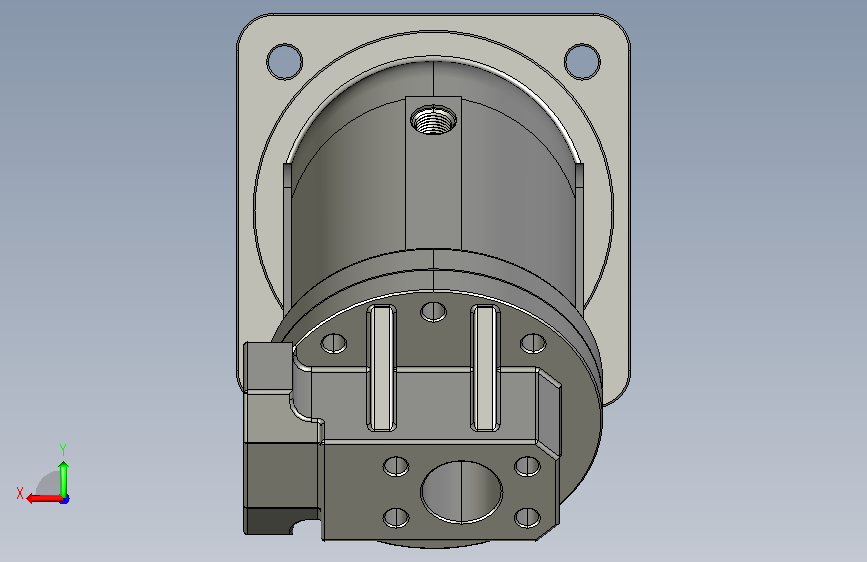The width and height of the screenshot is (867, 562).
Task: Select the left vertical slot on the round face
Action: point(382,368)
